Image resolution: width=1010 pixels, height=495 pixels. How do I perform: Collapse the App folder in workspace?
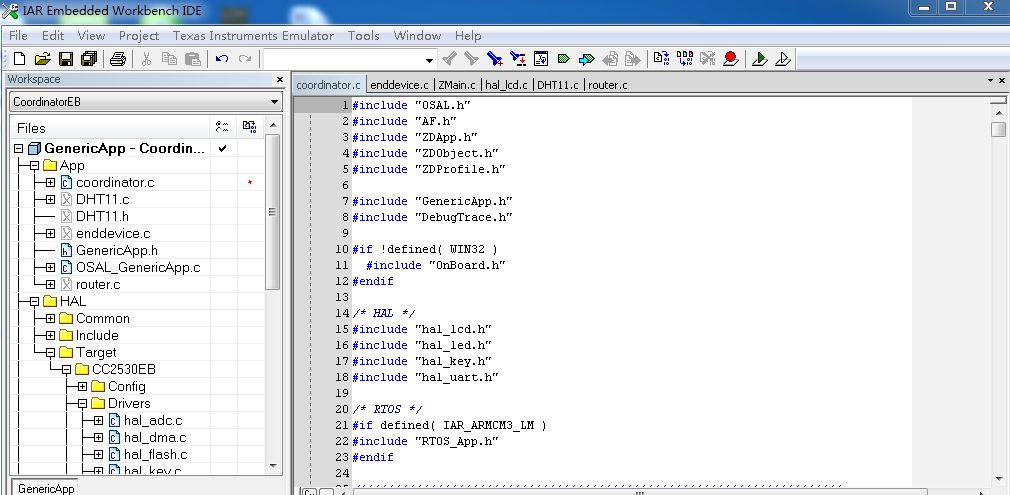(x=34, y=166)
